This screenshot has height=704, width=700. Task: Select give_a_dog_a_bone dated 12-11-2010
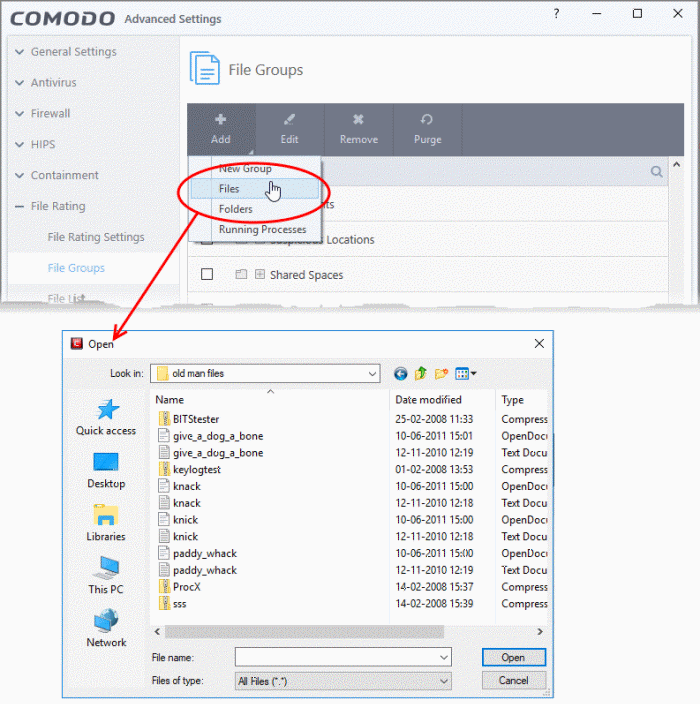218,453
